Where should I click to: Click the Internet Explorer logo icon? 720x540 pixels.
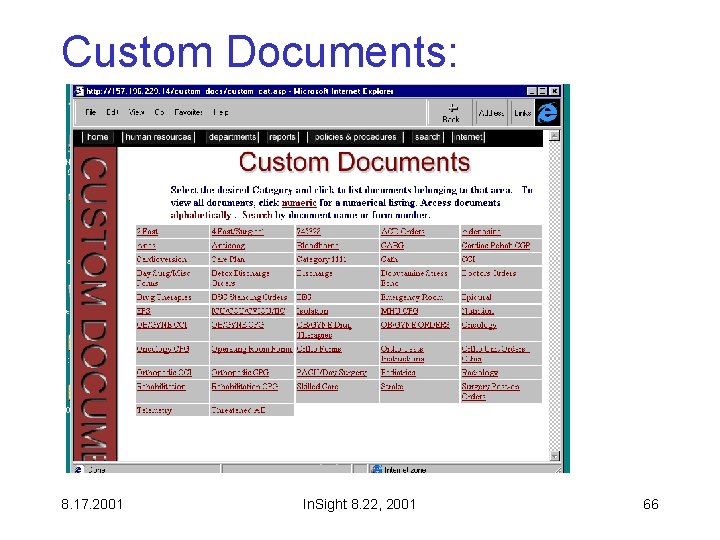tap(547, 112)
